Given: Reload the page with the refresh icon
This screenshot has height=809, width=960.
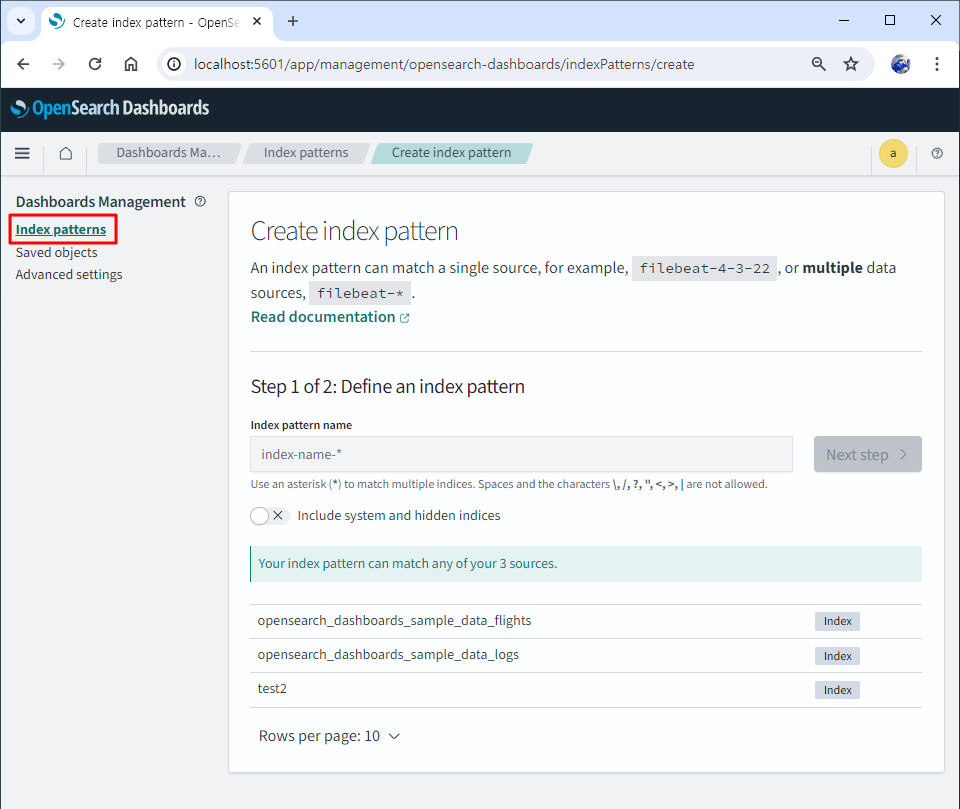Looking at the screenshot, I should [x=95, y=64].
